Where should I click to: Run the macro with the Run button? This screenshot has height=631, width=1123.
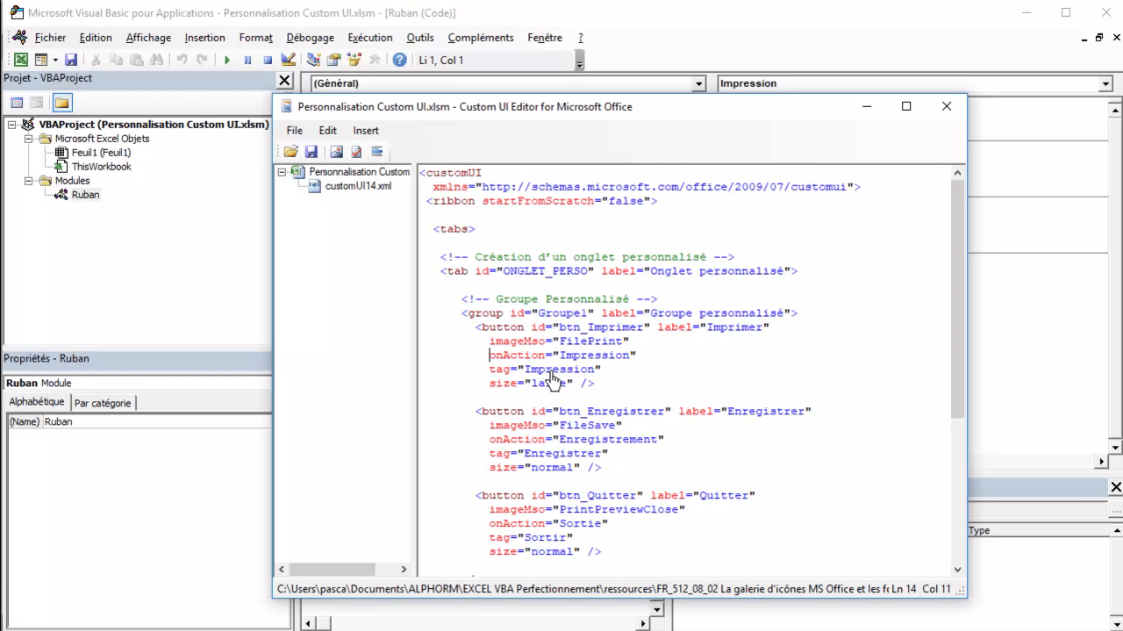point(227,57)
